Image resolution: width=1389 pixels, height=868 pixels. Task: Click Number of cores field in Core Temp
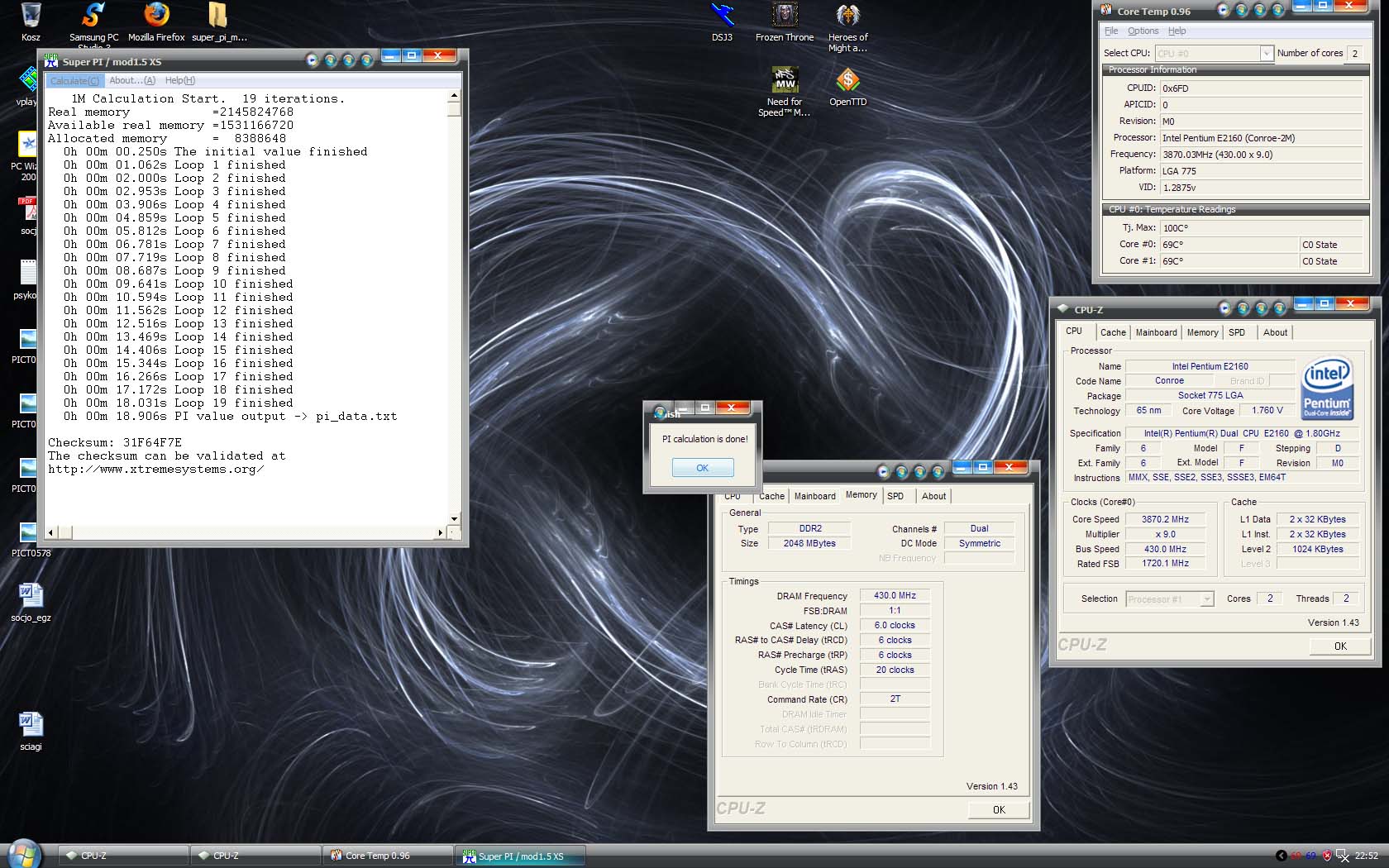1355,53
